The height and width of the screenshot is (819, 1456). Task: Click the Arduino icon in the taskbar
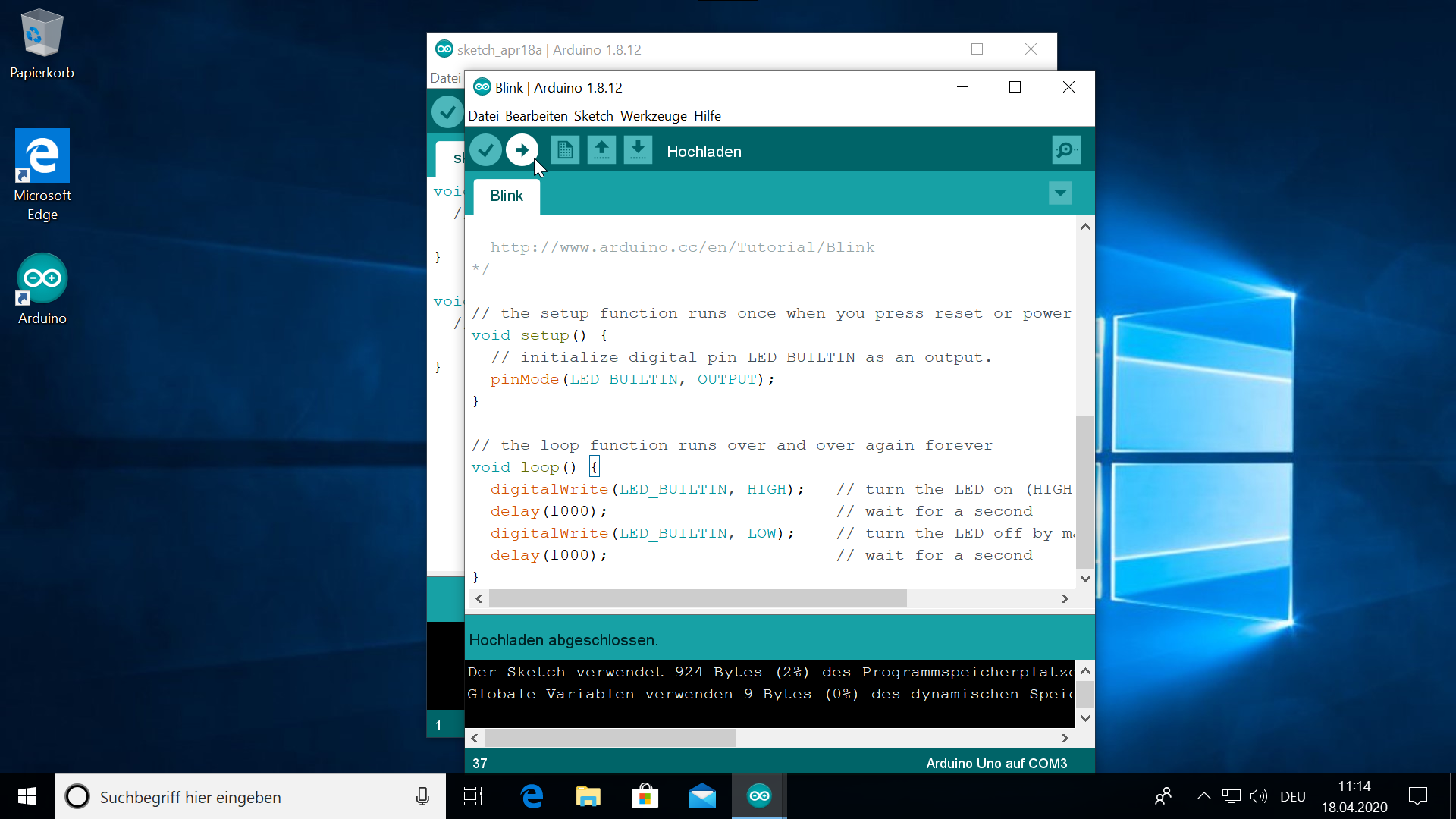coord(759,796)
